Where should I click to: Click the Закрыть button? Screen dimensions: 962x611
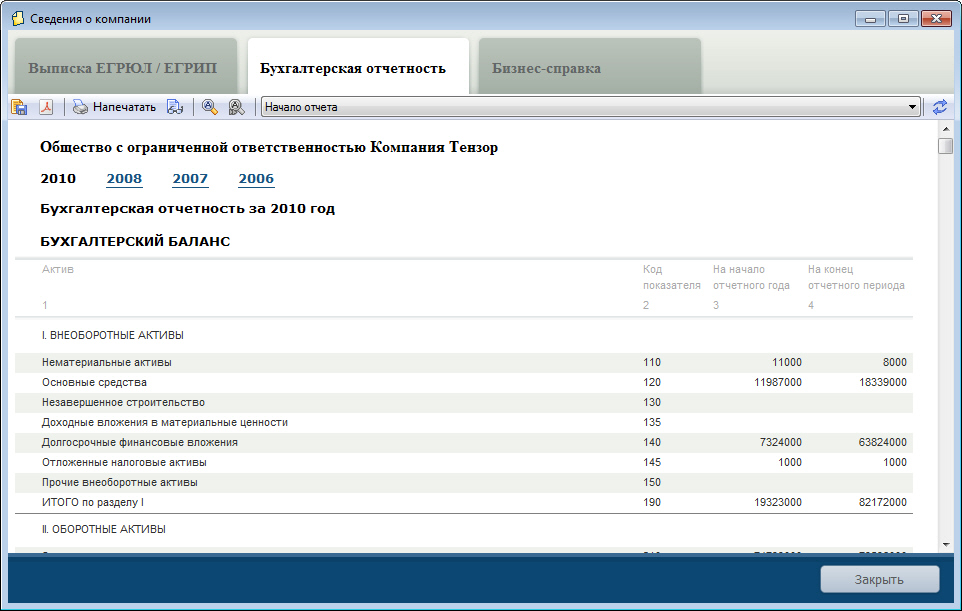pyautogui.click(x=880, y=579)
